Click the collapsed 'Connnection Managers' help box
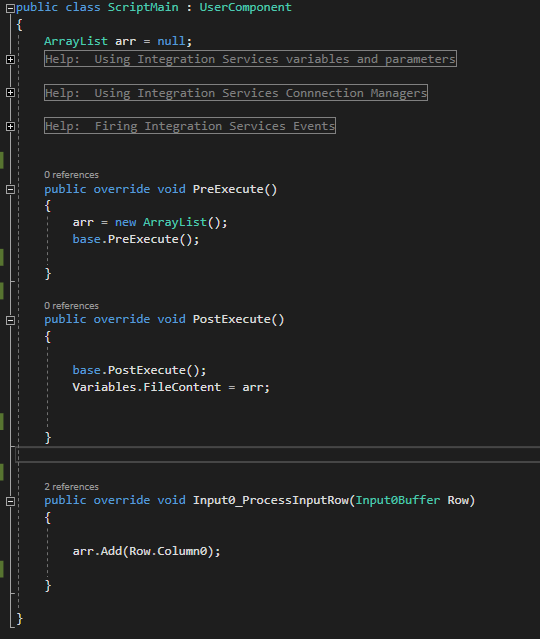 click(236, 93)
